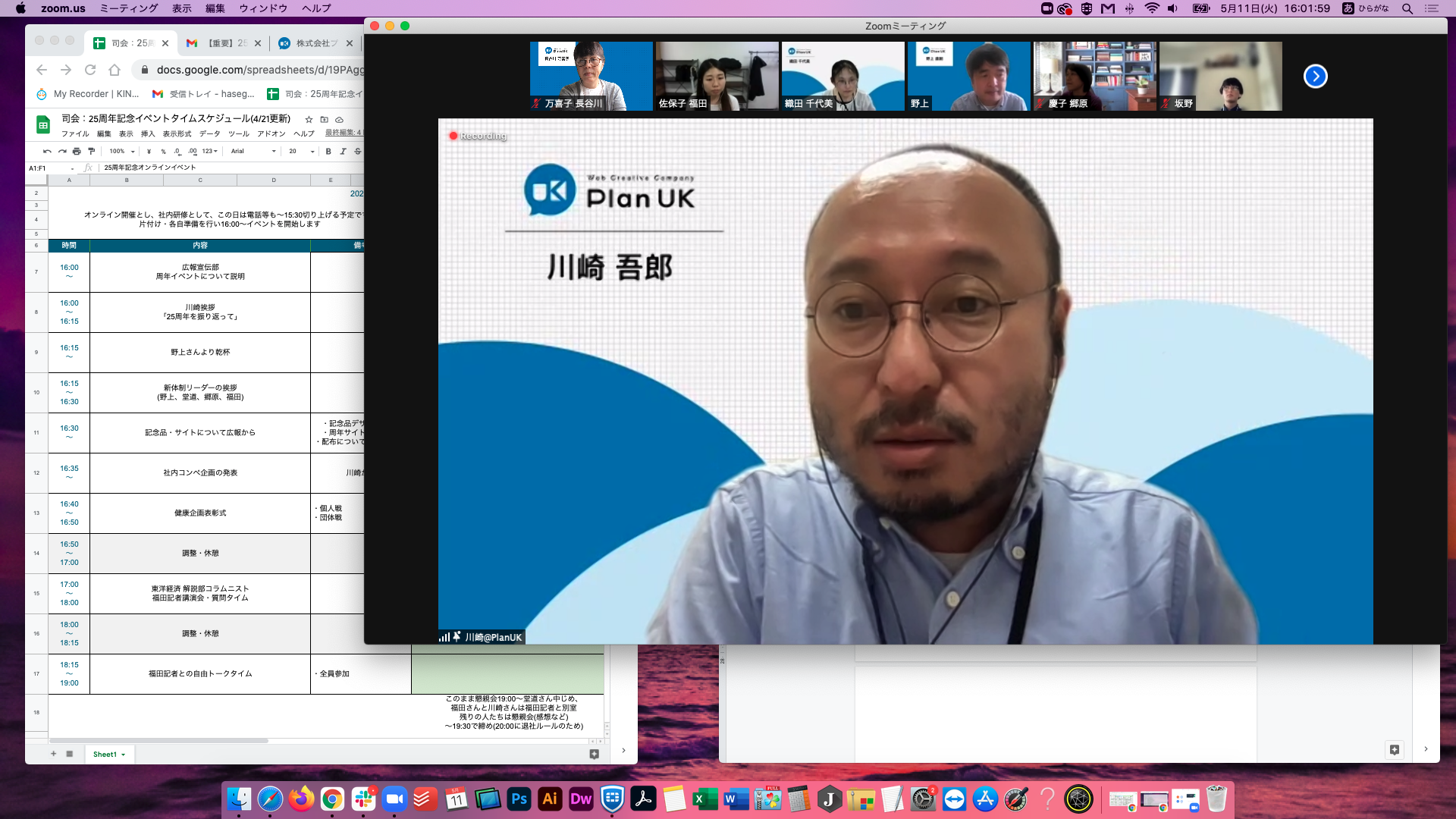Click the print icon in Sheets toolbar
The width and height of the screenshot is (1456, 819).
coord(77,152)
